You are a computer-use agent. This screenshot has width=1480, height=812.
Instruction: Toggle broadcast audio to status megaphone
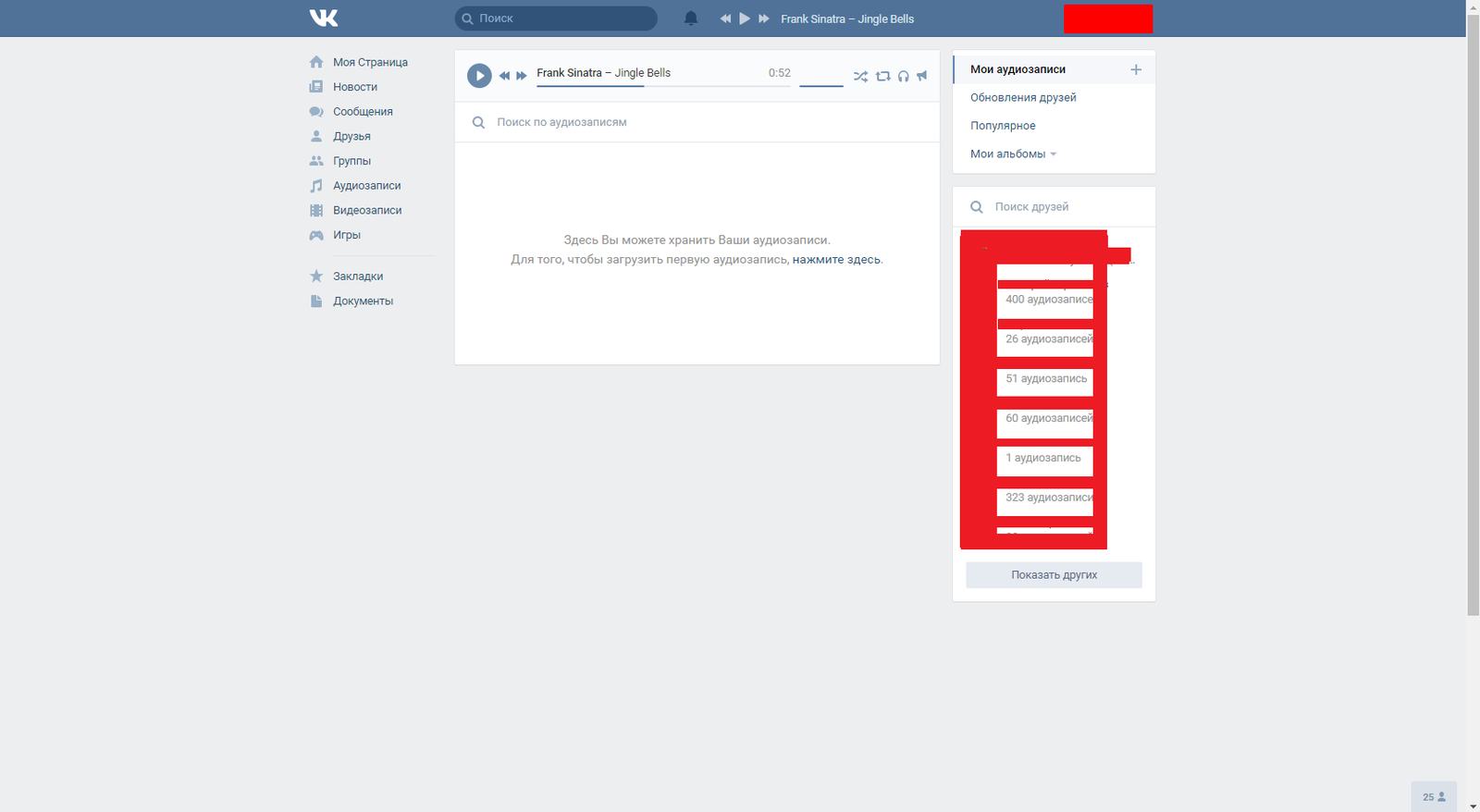tap(922, 77)
